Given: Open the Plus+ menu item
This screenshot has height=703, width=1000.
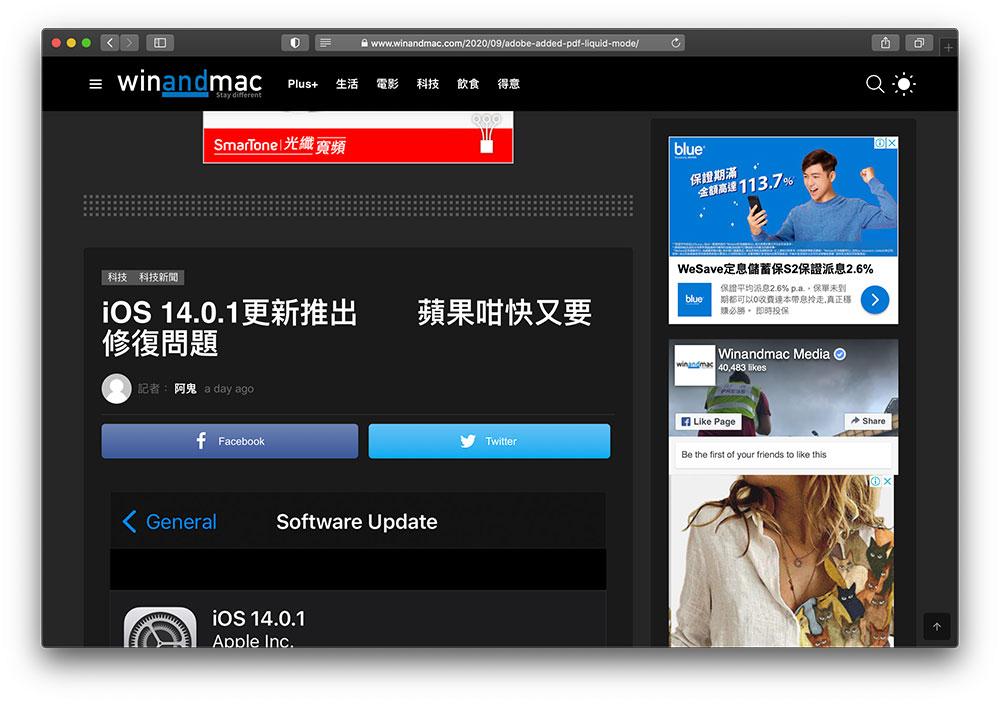Looking at the screenshot, I should pyautogui.click(x=302, y=84).
